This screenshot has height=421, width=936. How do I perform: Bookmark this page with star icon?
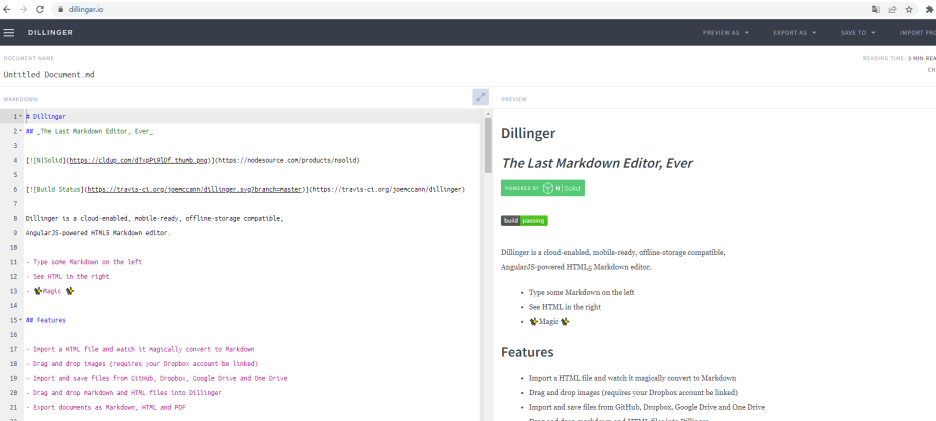[x=909, y=9]
